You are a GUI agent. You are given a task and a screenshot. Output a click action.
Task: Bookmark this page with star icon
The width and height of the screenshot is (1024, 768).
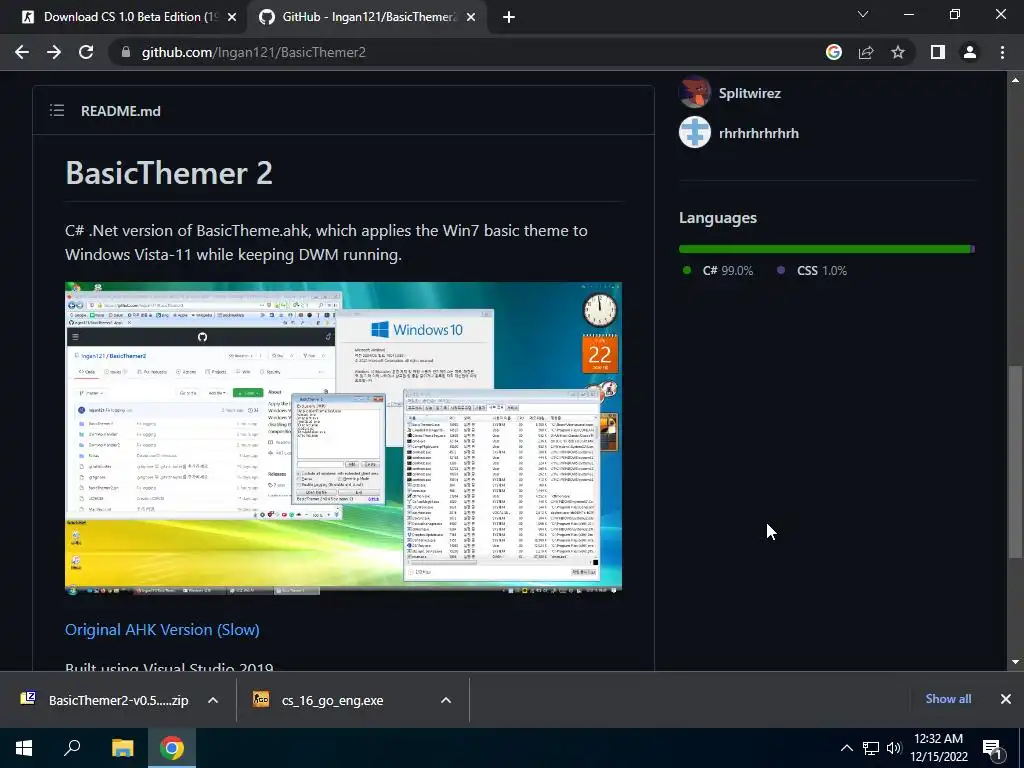pyautogui.click(x=898, y=52)
